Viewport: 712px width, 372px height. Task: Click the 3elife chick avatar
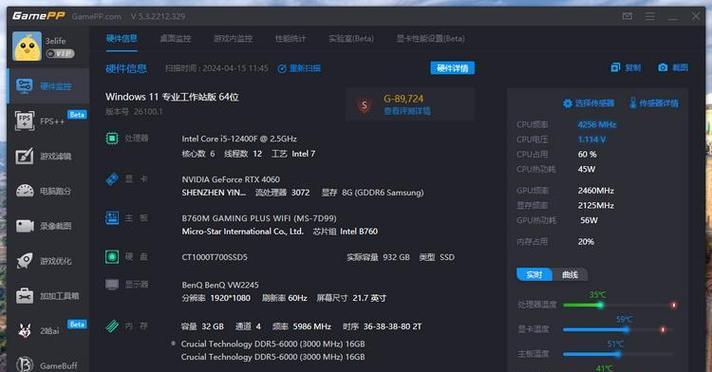tap(27, 47)
